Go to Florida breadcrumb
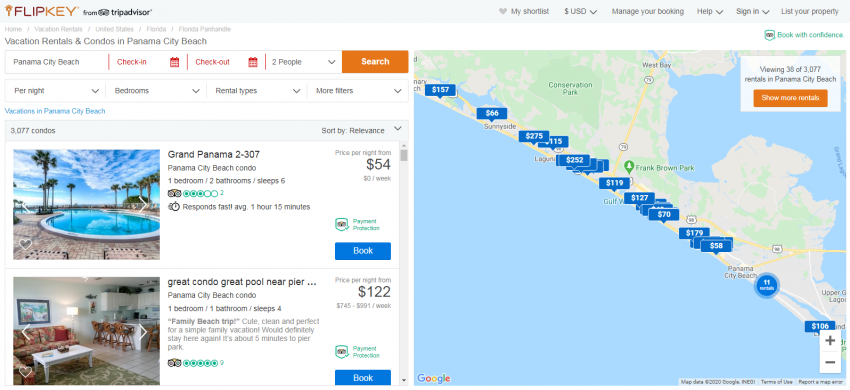Screen dimensions: 850x390 click(156, 29)
